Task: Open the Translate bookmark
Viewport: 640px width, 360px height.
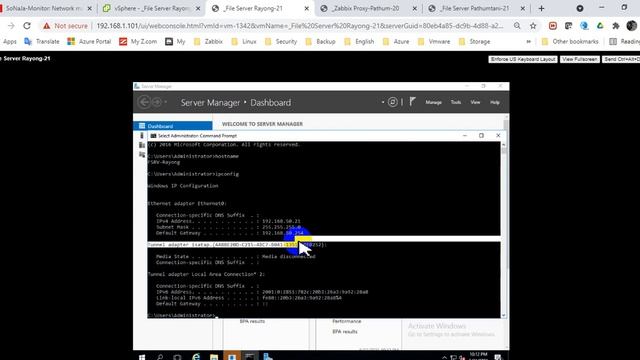Action: coord(42,42)
